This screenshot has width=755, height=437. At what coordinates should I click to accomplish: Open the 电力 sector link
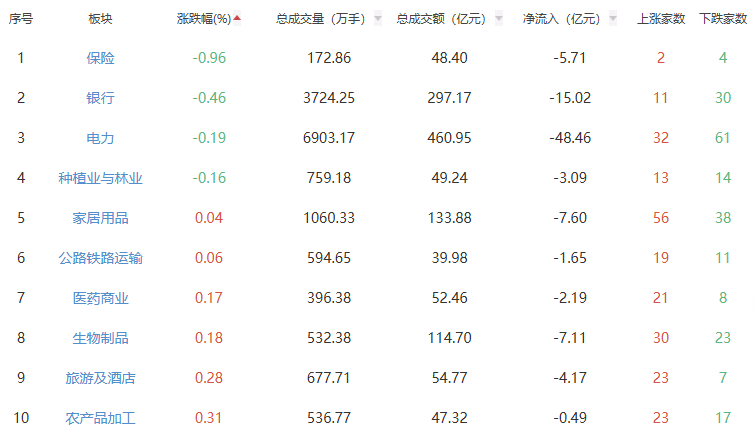click(100, 138)
